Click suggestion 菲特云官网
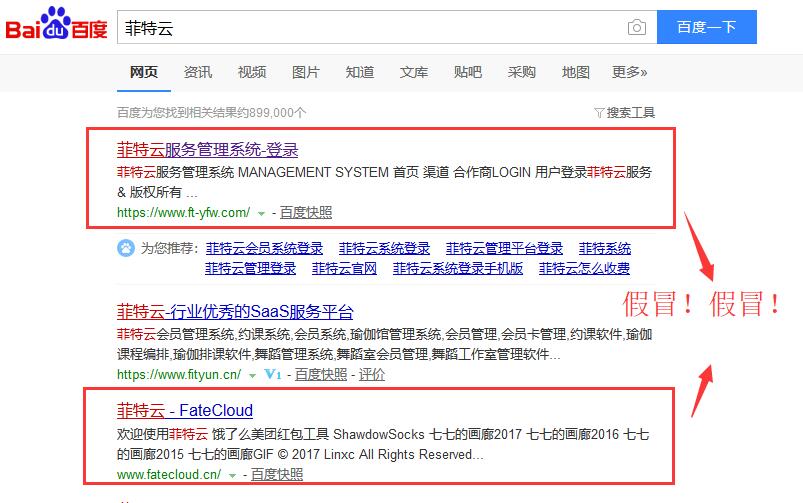The image size is (803, 503). (x=344, y=268)
